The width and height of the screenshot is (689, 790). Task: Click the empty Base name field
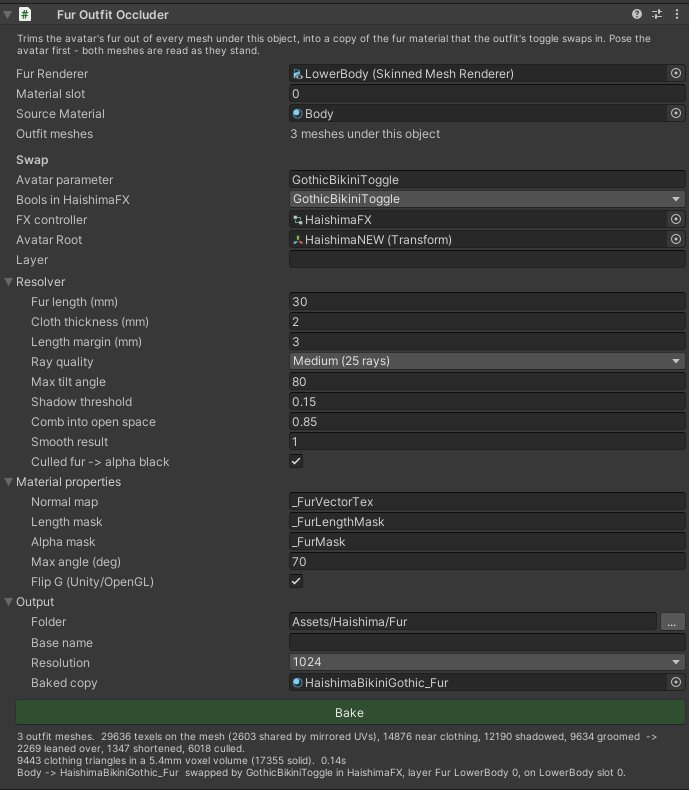click(487, 642)
